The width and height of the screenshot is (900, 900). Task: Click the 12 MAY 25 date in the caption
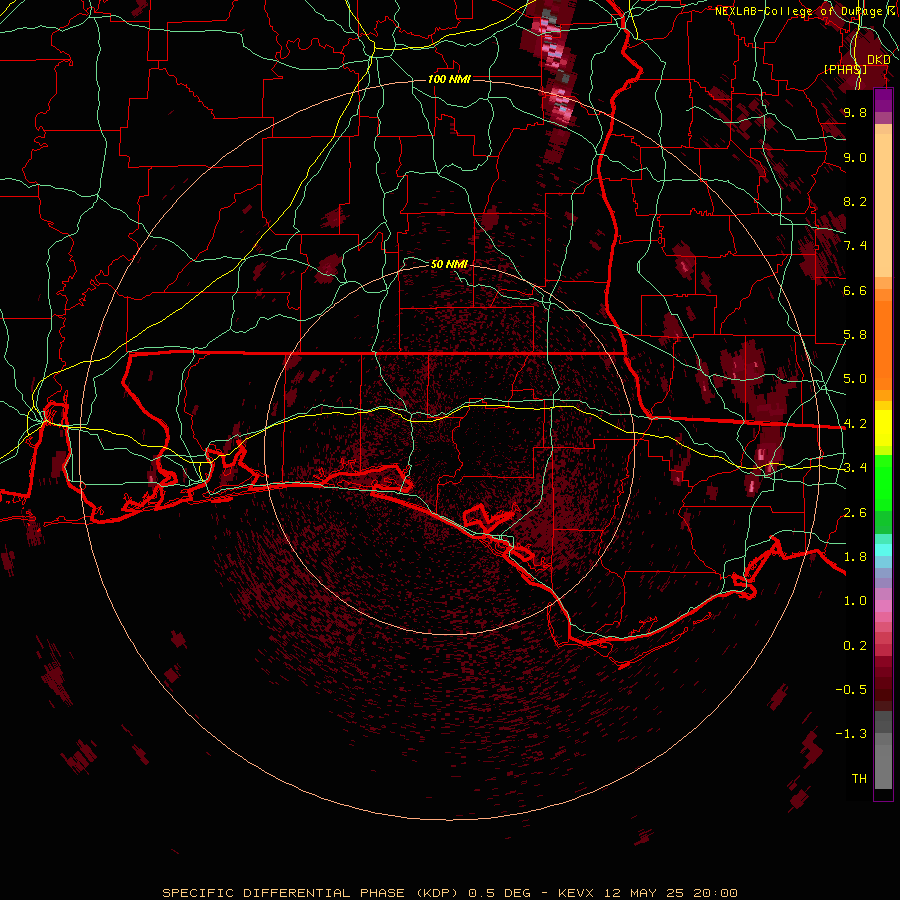(x=646, y=893)
